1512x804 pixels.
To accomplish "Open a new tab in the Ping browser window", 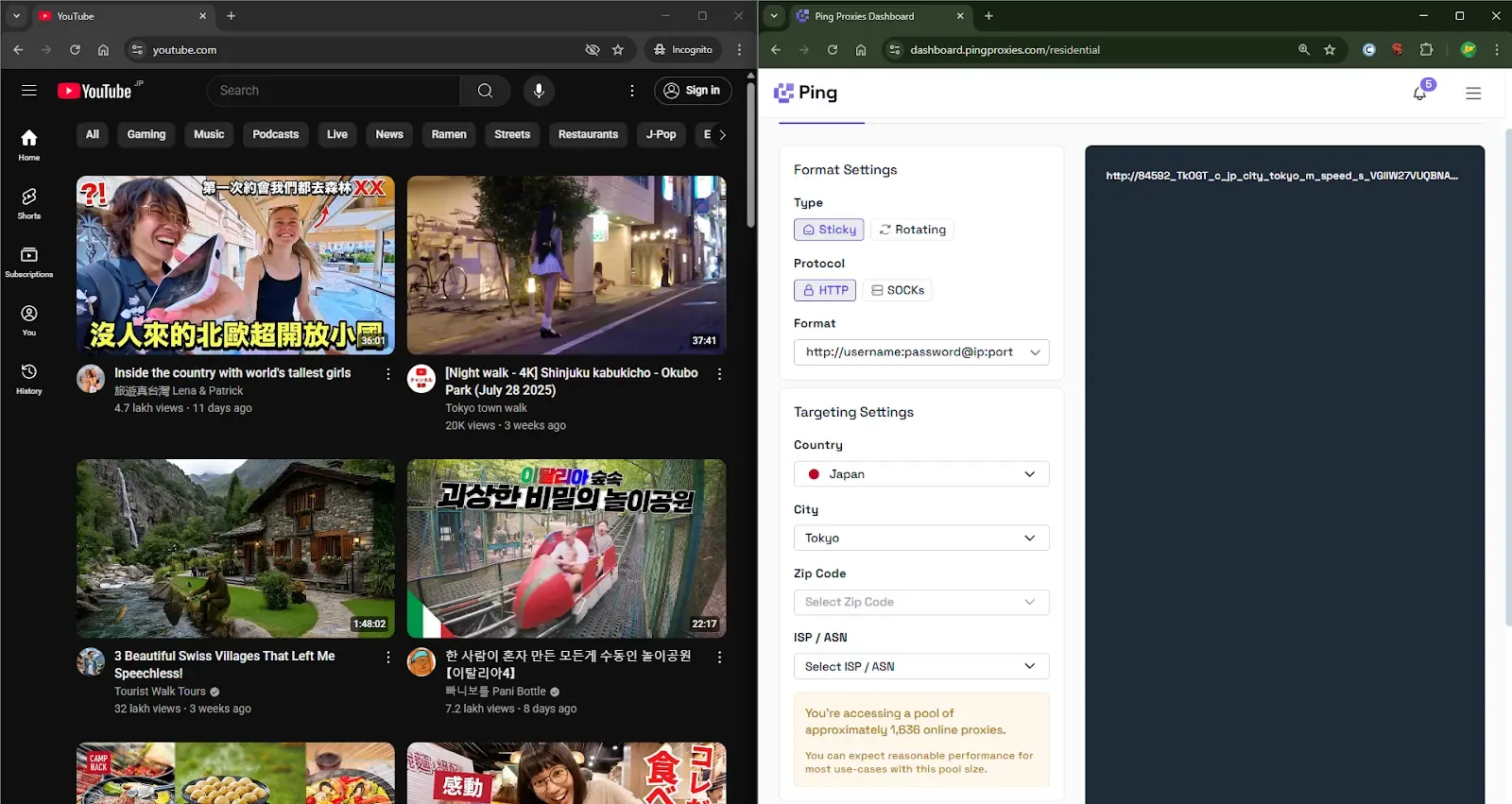I will pyautogui.click(x=988, y=16).
